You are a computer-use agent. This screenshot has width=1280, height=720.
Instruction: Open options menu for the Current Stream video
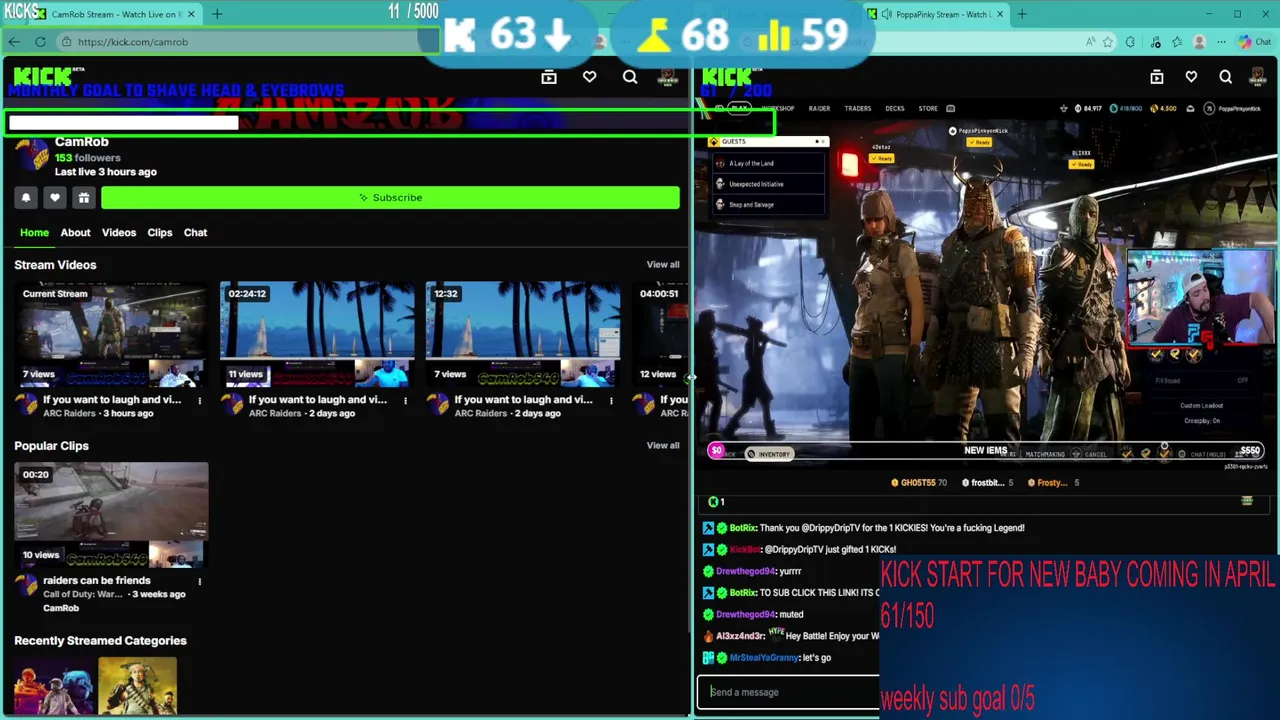point(199,400)
